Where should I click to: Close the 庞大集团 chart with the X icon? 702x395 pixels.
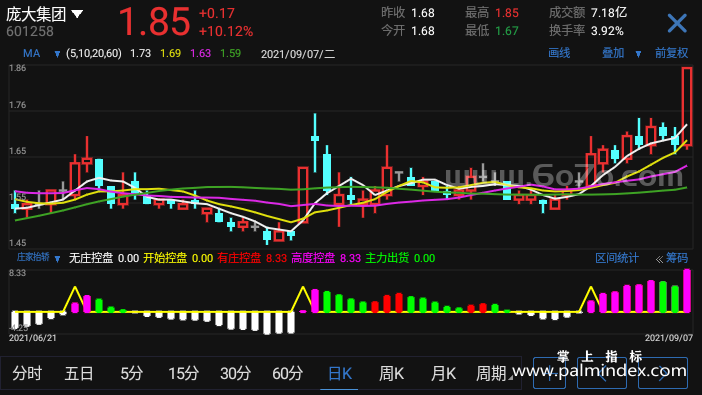point(676,23)
